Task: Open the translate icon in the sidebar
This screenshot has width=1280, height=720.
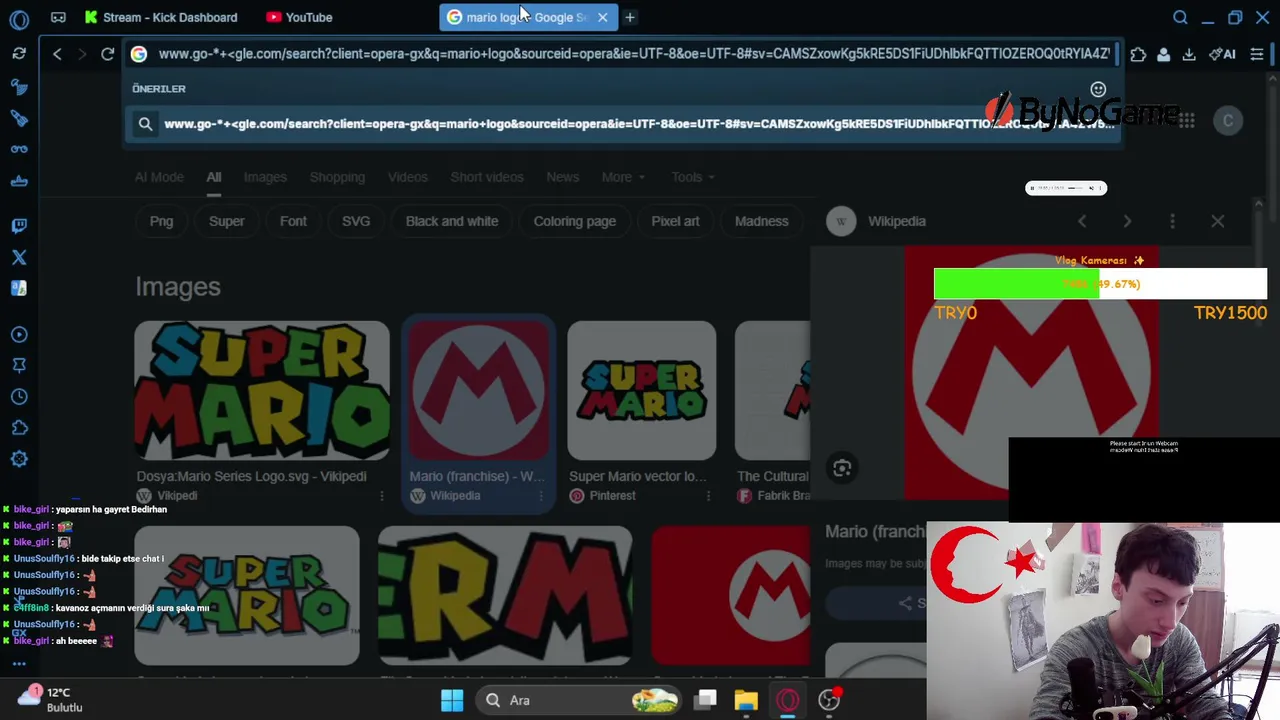Action: click(x=19, y=288)
